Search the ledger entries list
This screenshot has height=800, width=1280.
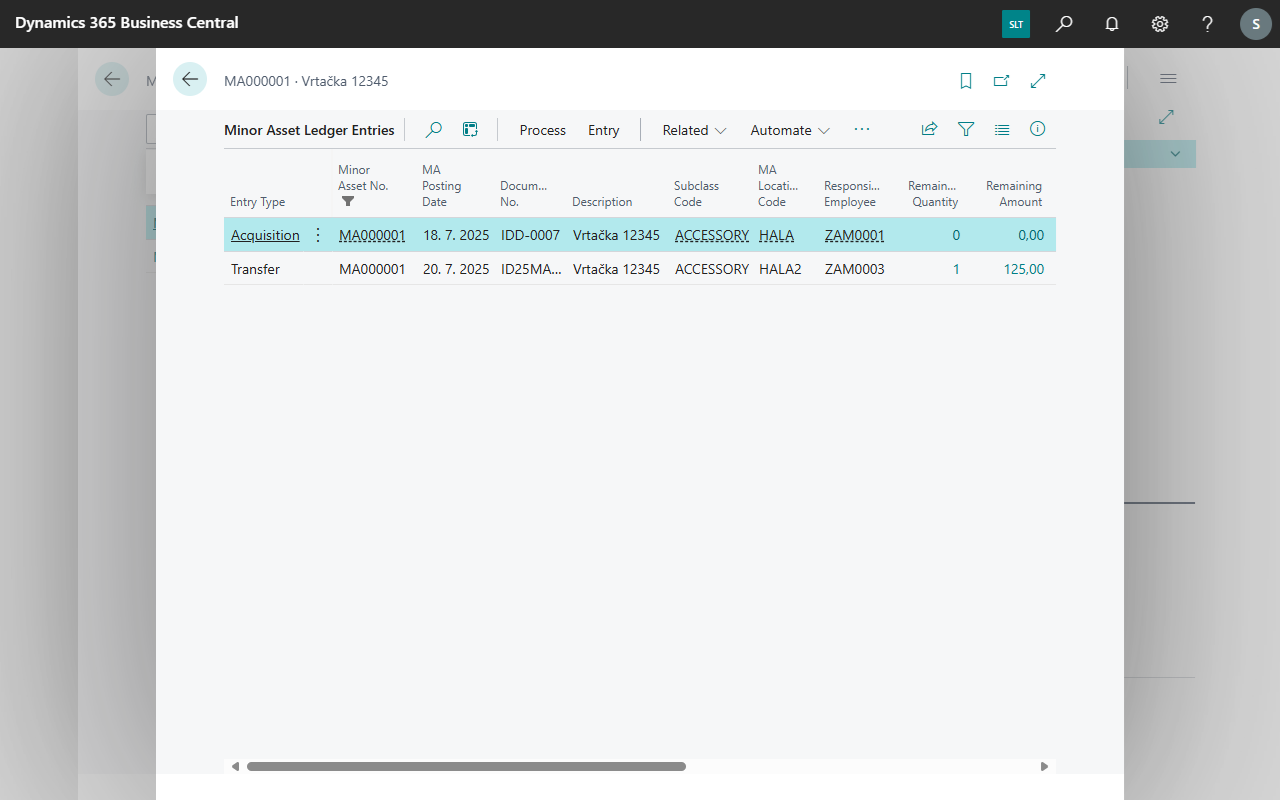[434, 130]
